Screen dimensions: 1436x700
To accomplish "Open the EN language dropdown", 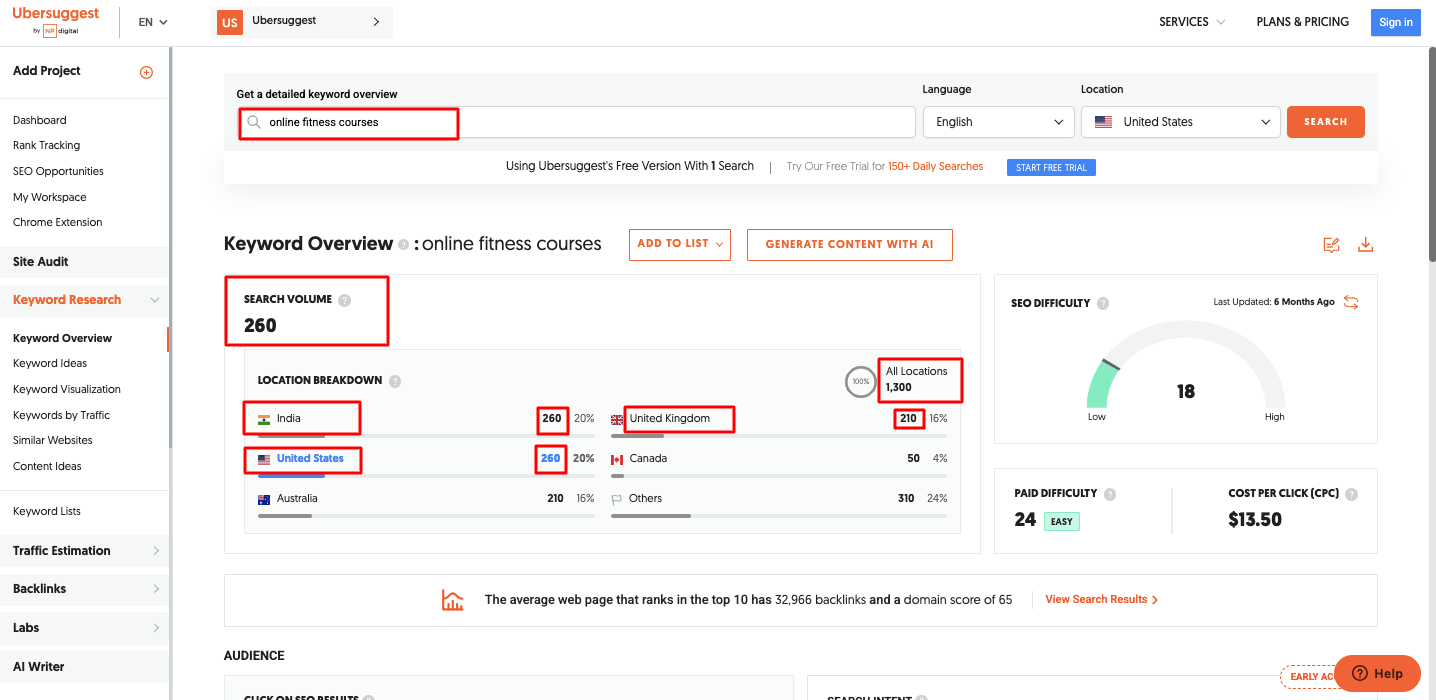I will click(153, 22).
